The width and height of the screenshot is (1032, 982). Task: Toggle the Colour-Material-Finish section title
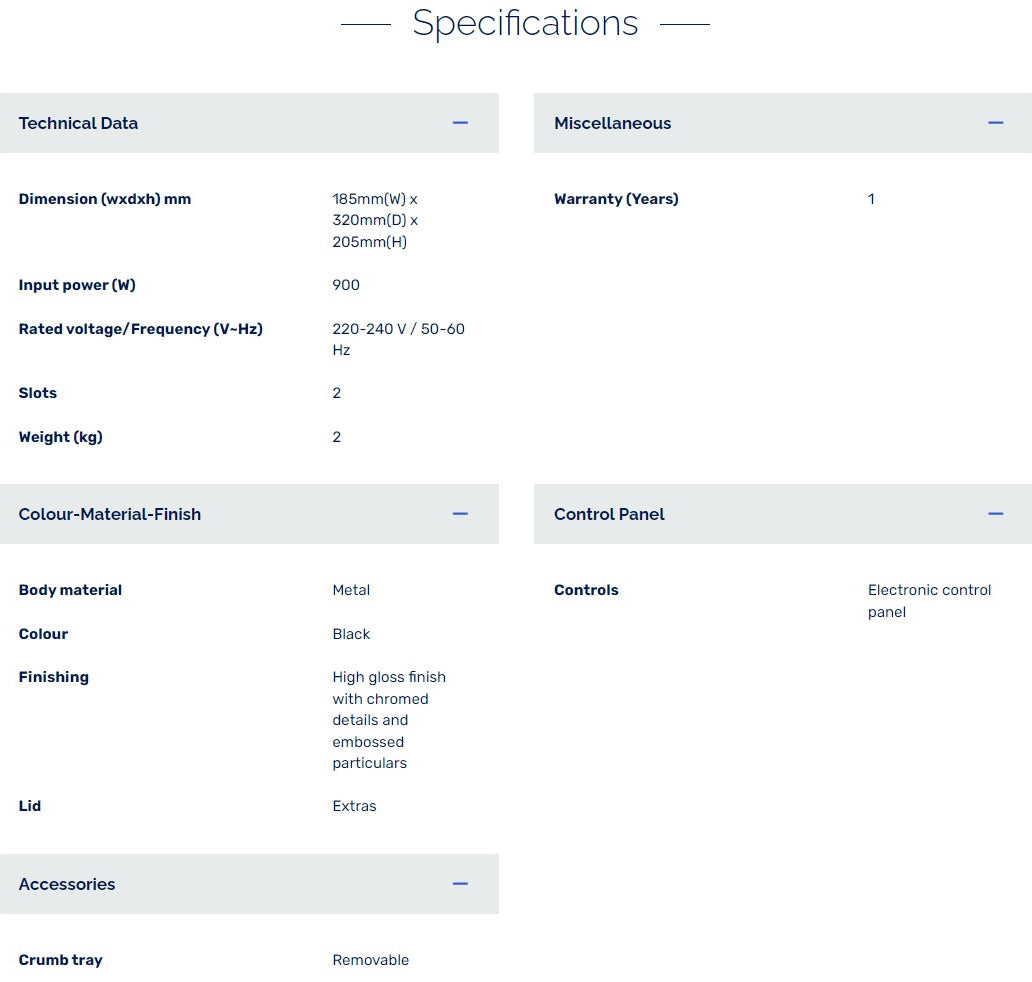[x=109, y=514]
